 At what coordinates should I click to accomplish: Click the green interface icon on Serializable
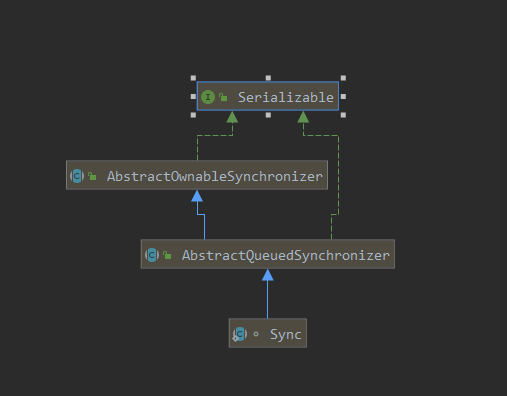coord(208,97)
